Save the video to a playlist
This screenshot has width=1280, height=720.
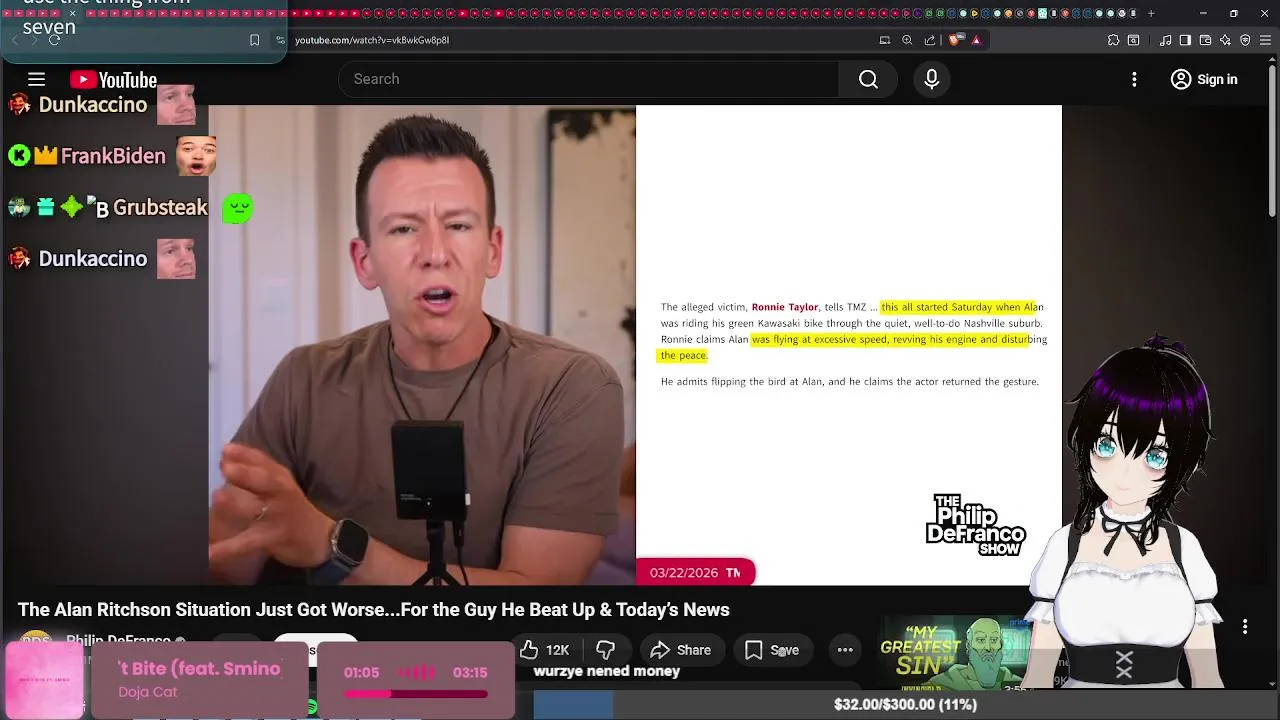point(772,650)
